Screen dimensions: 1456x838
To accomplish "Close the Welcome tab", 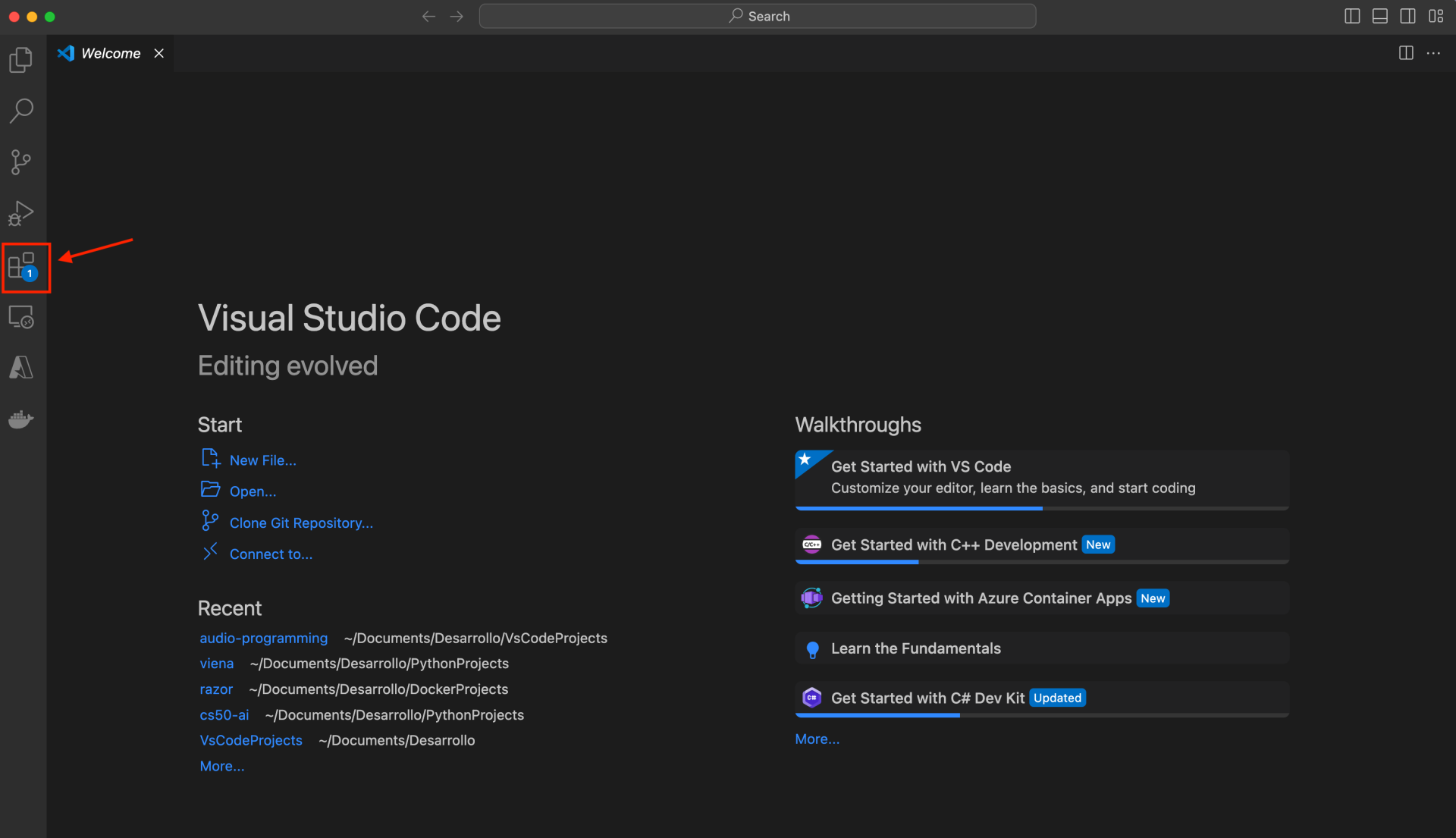I will click(x=158, y=53).
